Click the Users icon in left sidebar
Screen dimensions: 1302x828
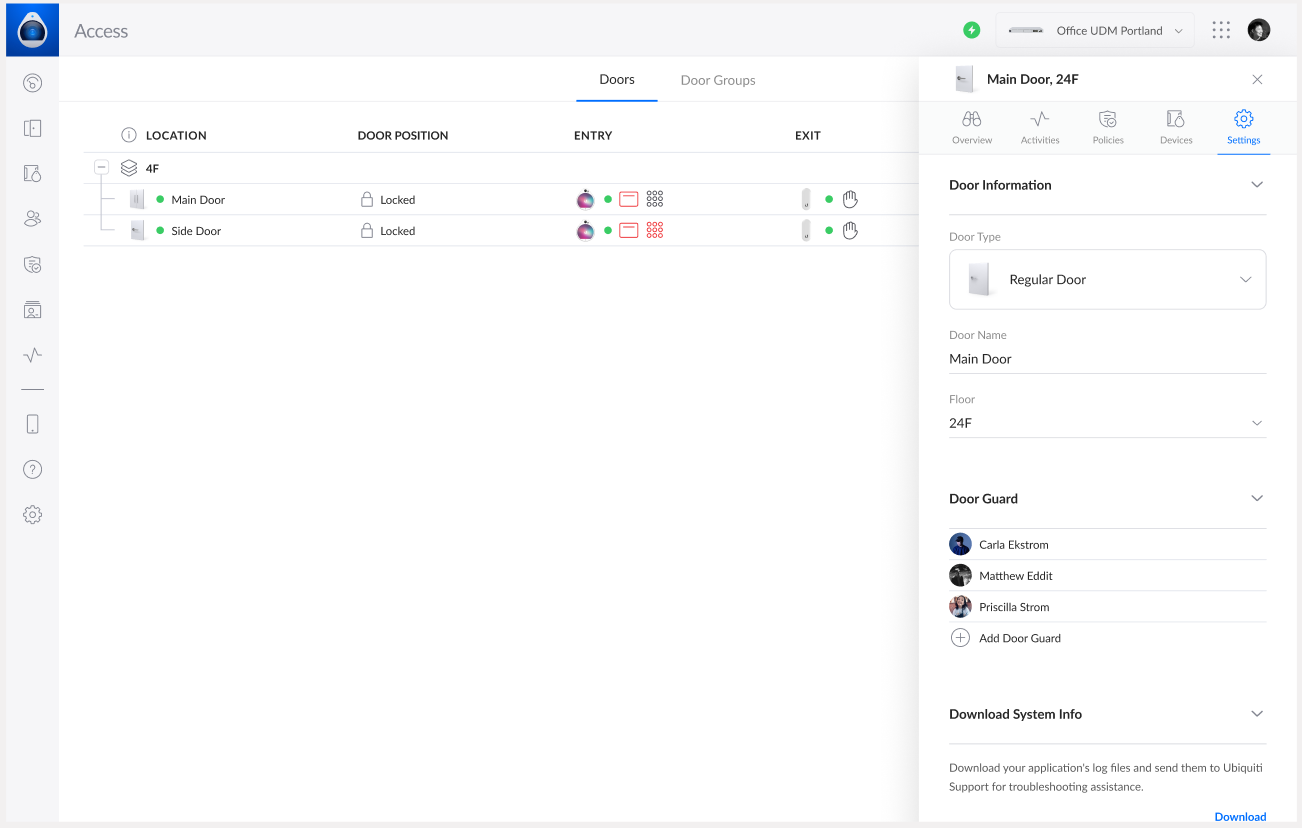32,218
